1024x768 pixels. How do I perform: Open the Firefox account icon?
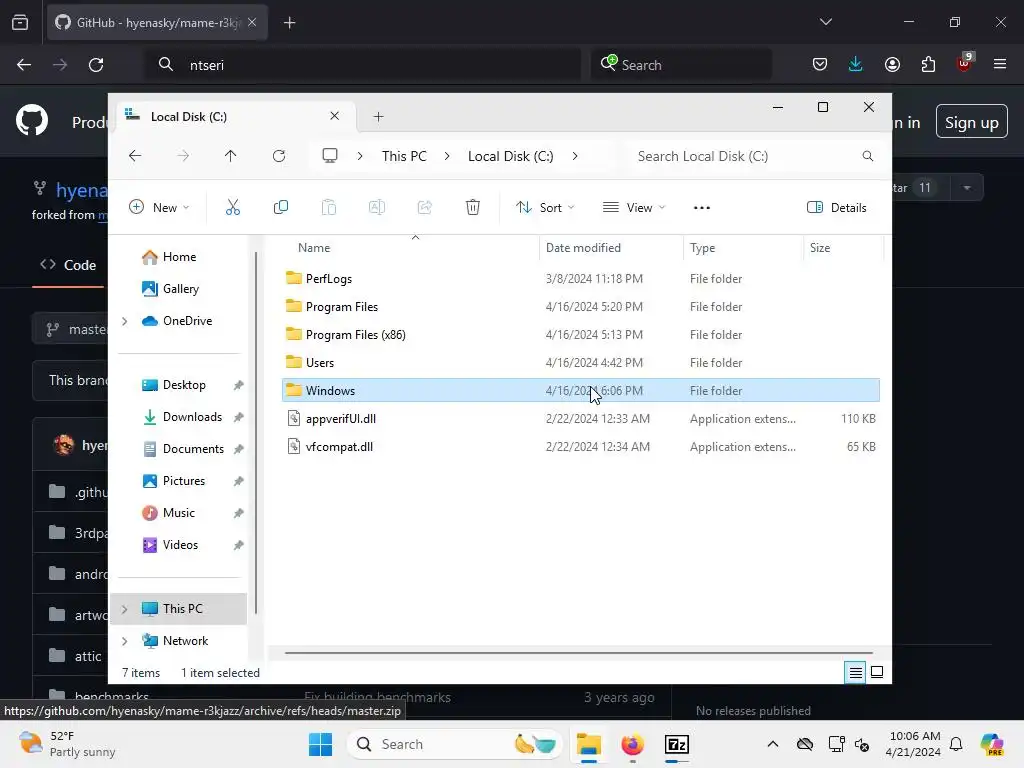click(x=892, y=64)
